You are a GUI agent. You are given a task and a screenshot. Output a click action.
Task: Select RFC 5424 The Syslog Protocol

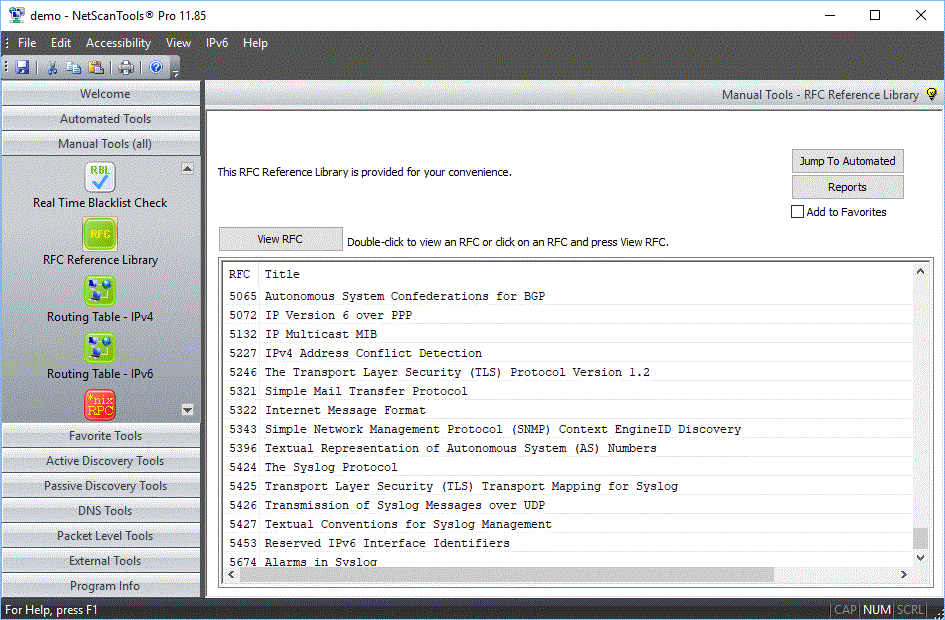coord(568,467)
